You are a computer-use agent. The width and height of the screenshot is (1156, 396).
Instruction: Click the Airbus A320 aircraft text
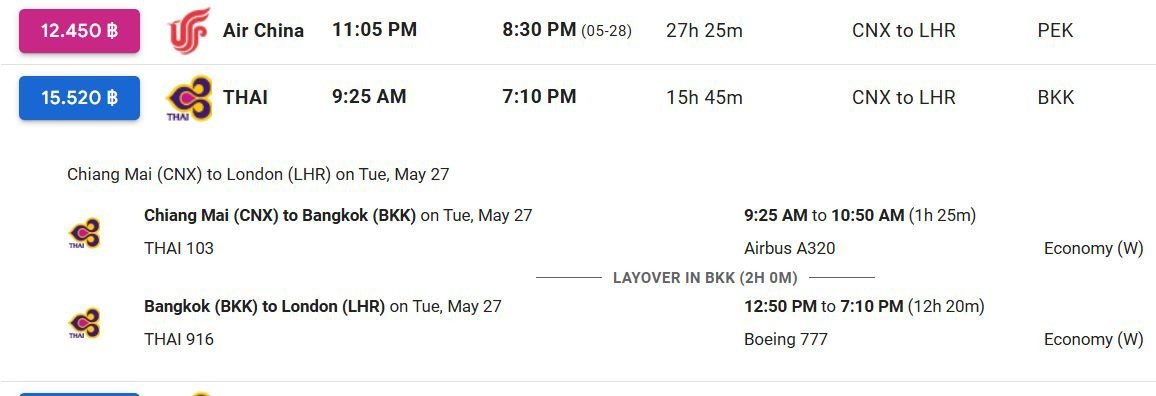(790, 249)
